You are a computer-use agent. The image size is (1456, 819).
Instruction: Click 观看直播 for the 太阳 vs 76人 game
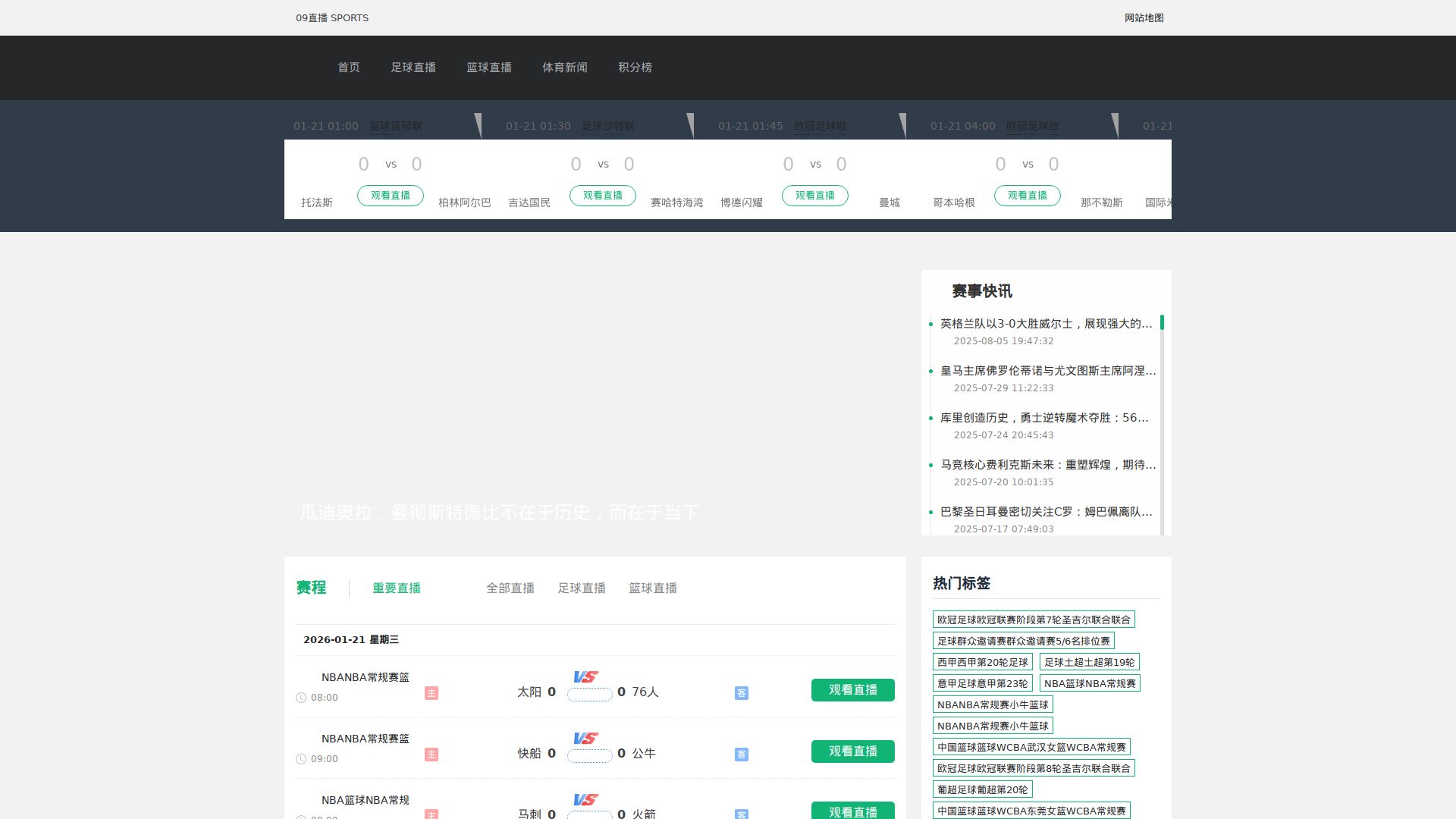coord(852,690)
